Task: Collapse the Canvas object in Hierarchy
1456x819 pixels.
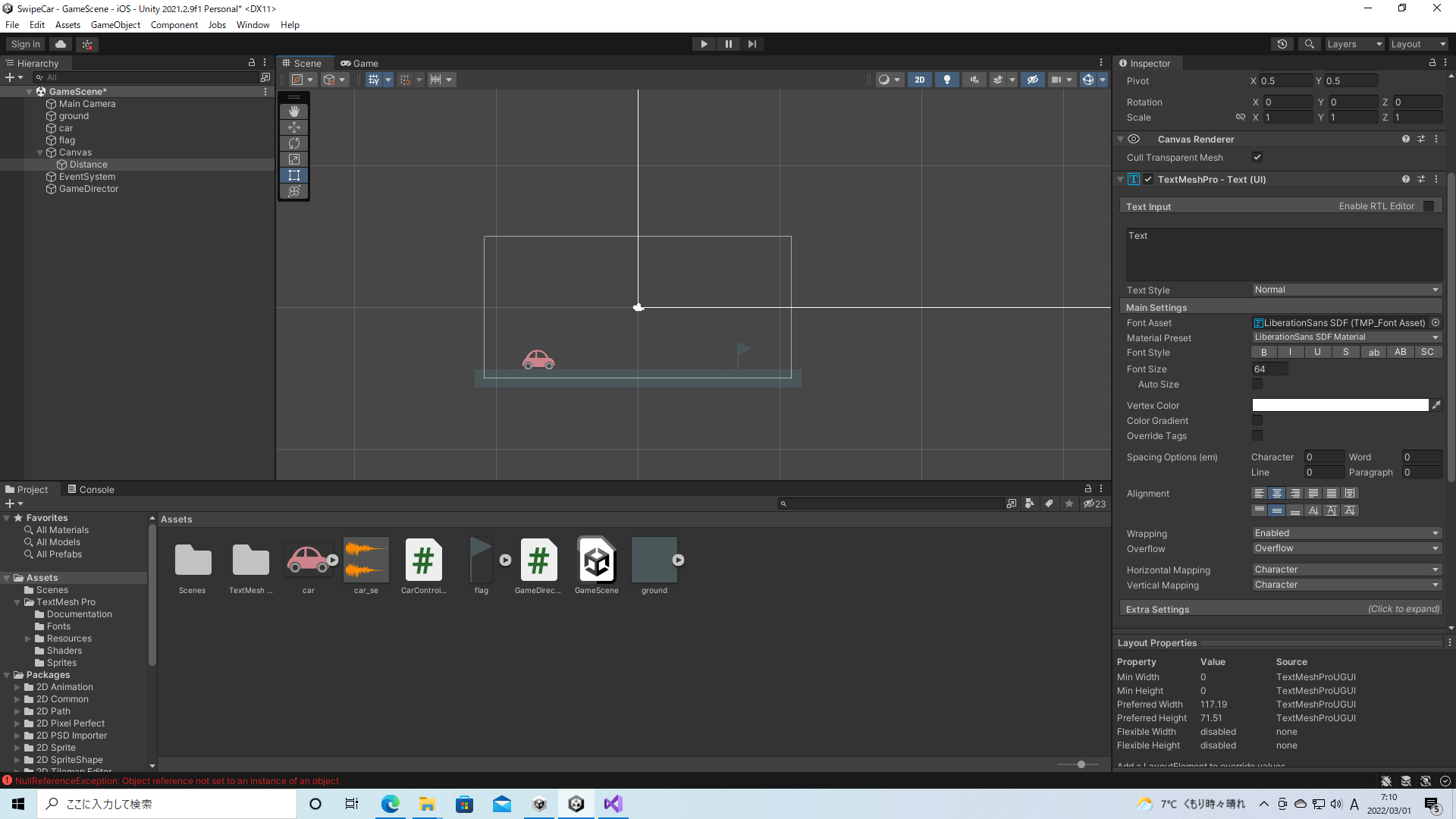Action: (x=40, y=152)
